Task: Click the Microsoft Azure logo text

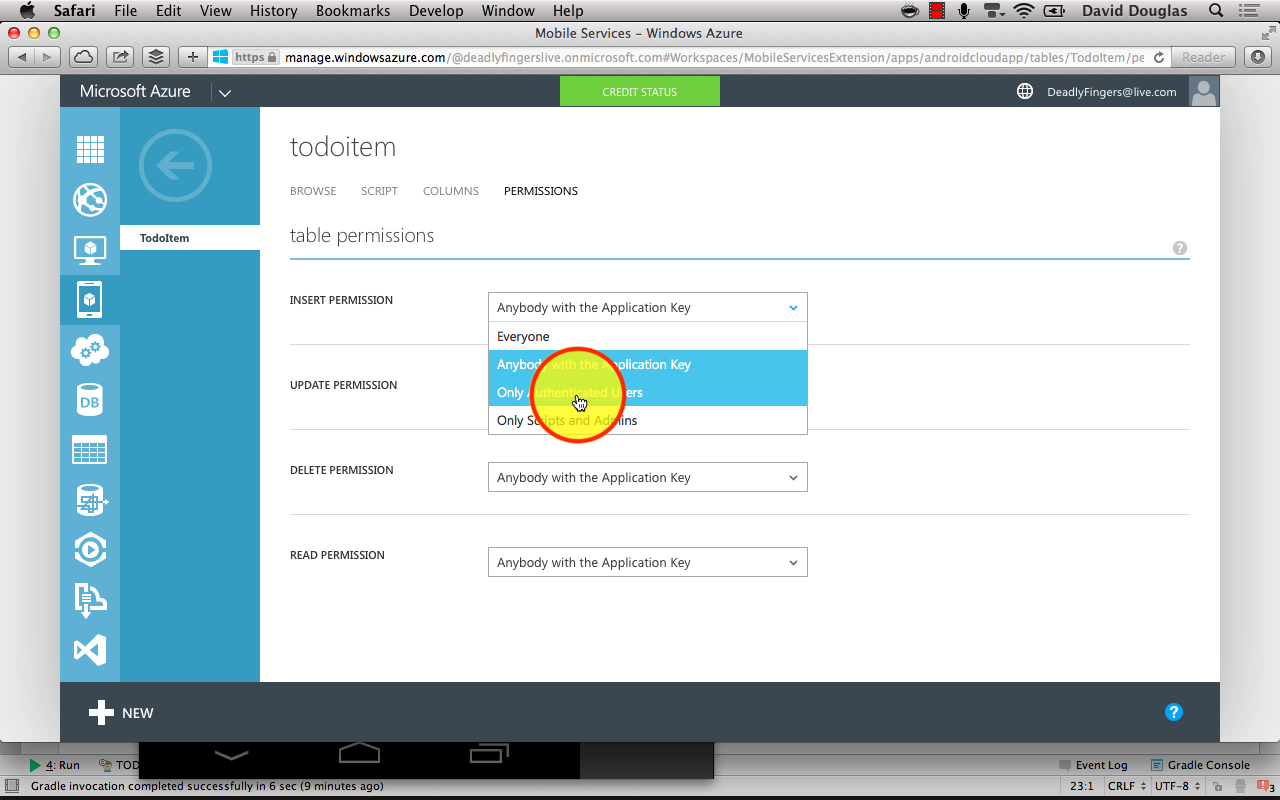Action: [135, 91]
